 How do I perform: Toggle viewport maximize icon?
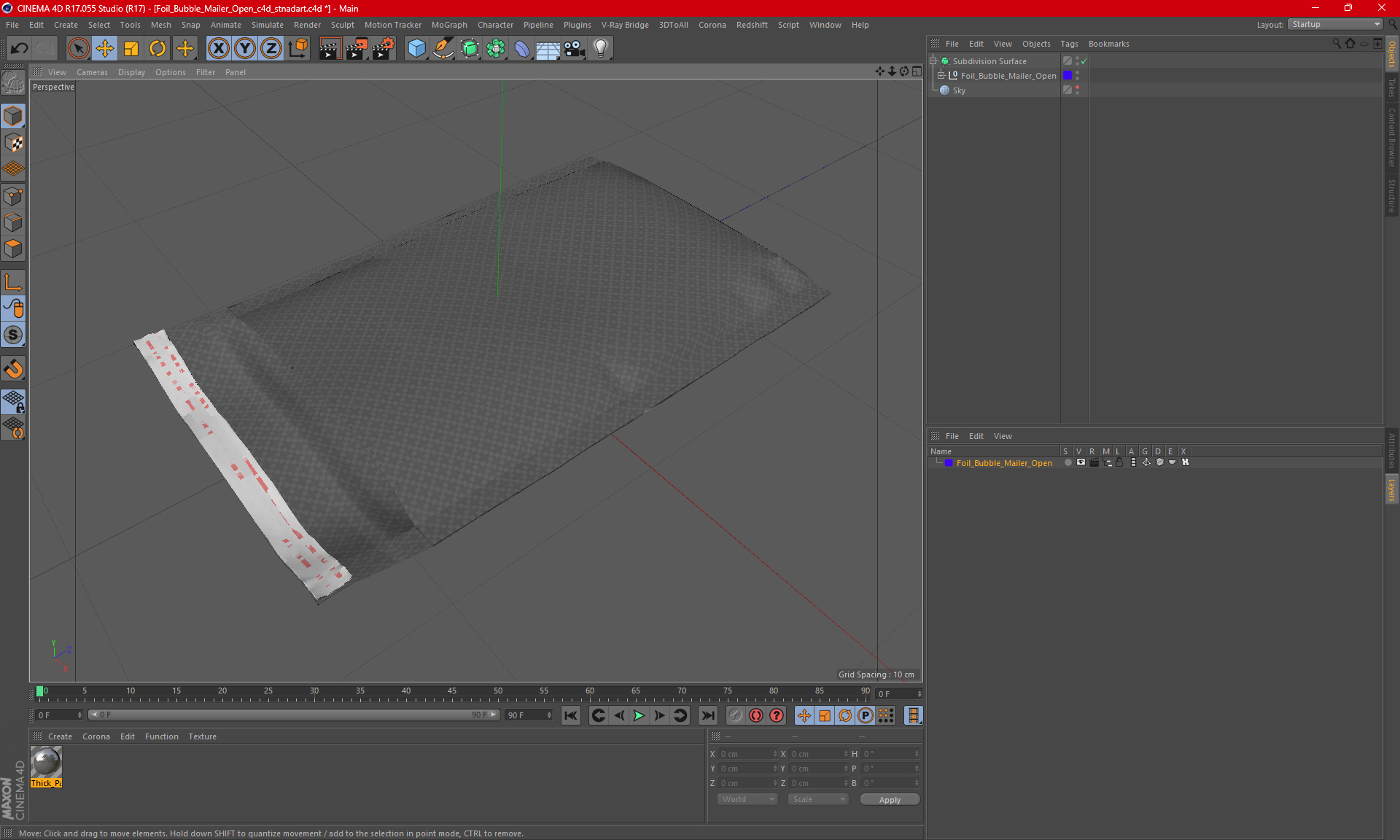pyautogui.click(x=917, y=71)
